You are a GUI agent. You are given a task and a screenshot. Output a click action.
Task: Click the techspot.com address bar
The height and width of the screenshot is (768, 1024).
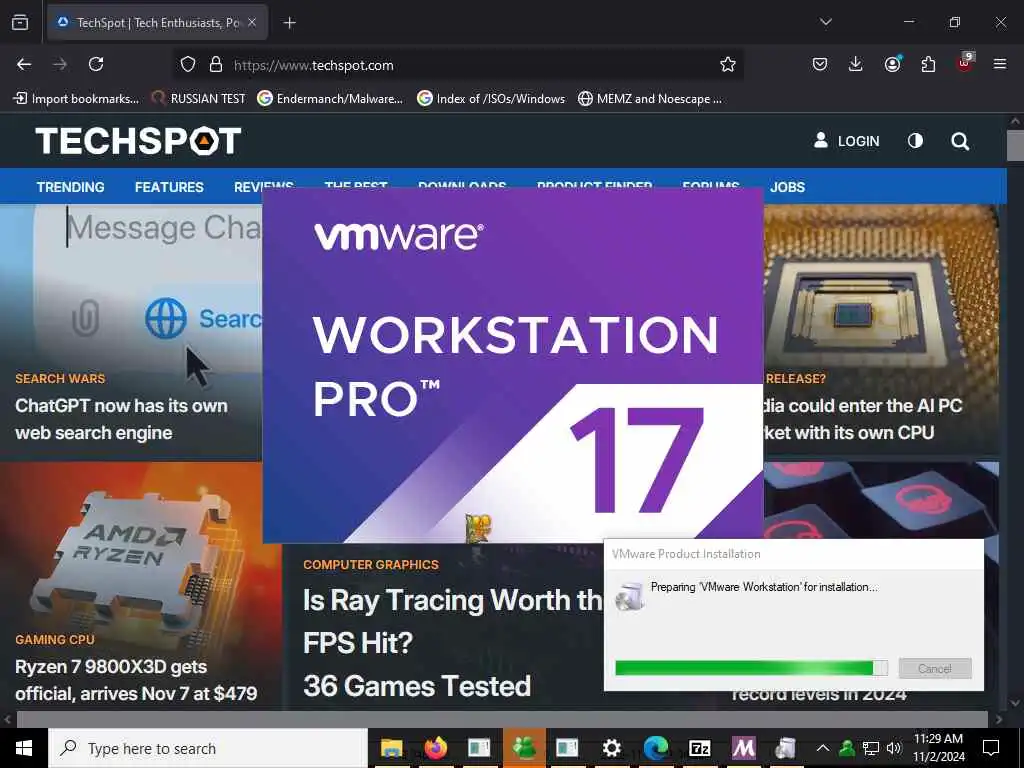pos(457,65)
